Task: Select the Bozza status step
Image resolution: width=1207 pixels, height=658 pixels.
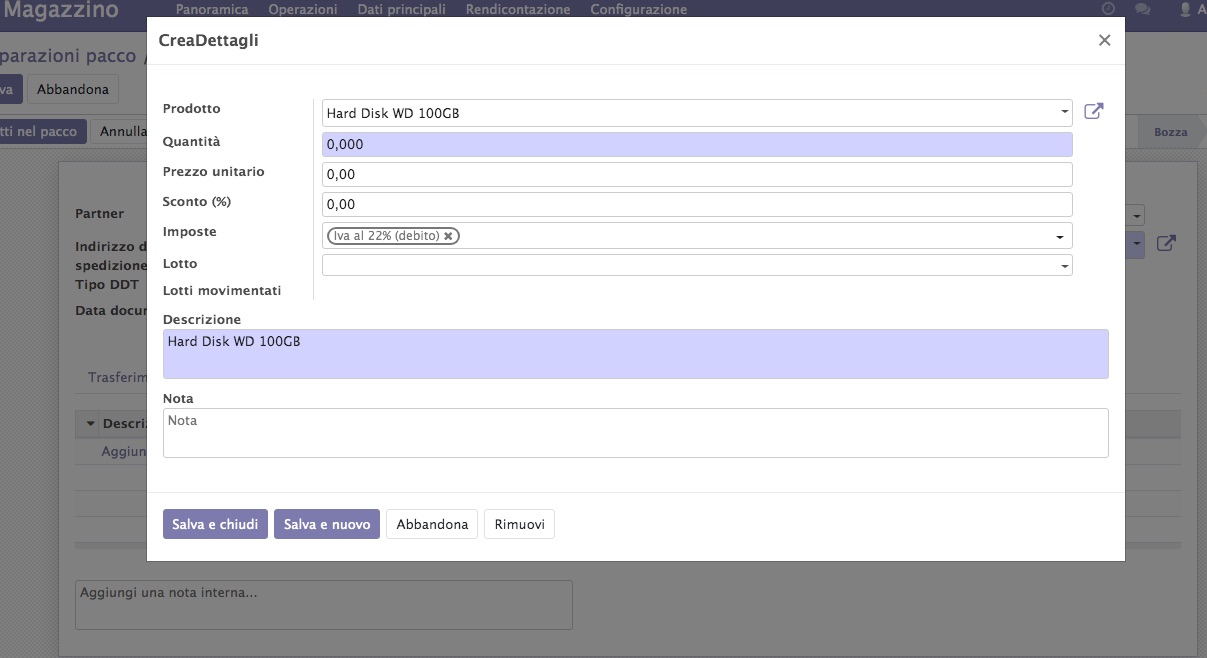Action: tap(1171, 131)
